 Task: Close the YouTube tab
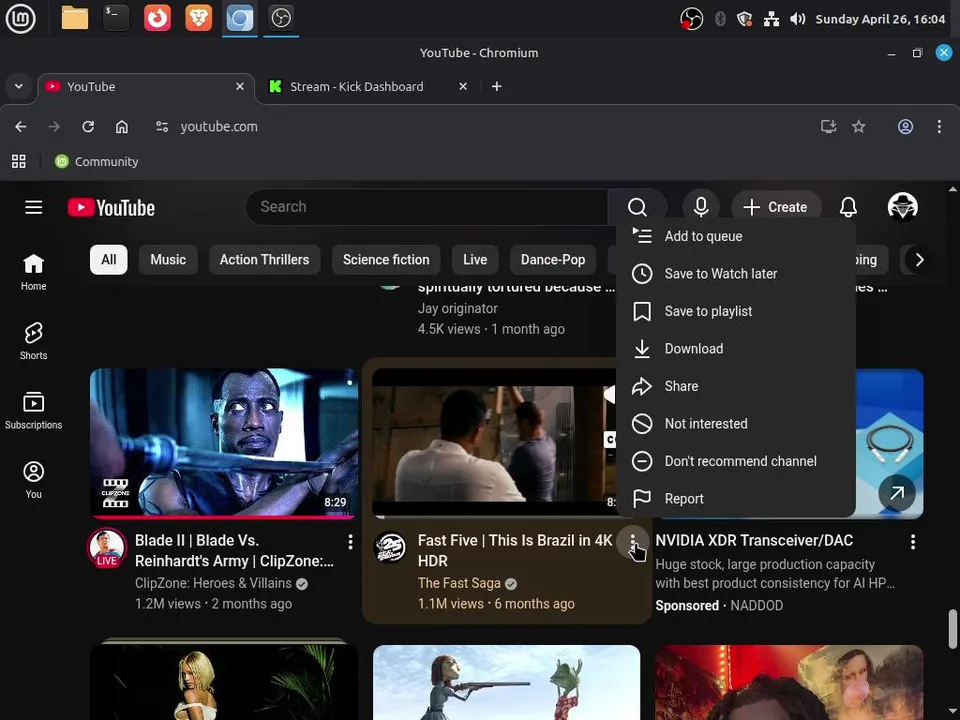point(240,86)
